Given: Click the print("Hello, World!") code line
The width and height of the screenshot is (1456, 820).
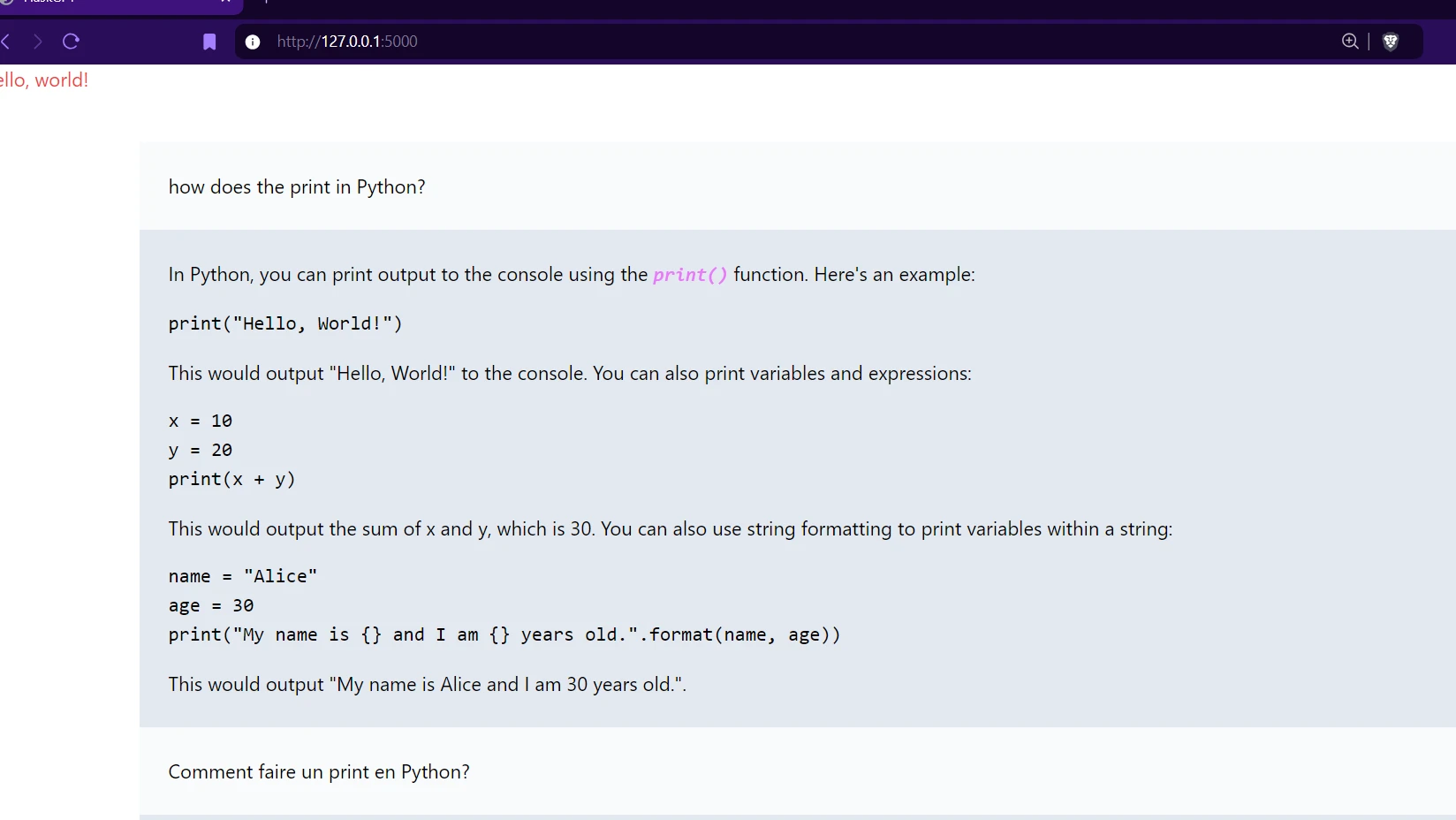Looking at the screenshot, I should 285,324.
